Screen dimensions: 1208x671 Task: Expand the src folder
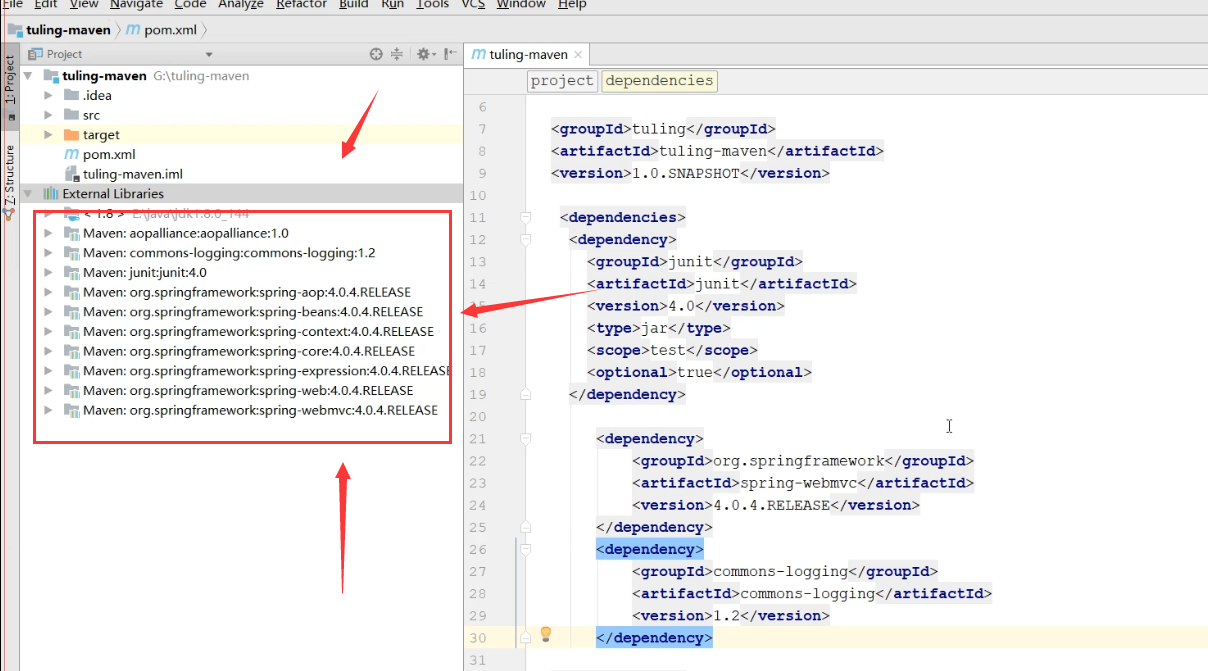(48, 115)
